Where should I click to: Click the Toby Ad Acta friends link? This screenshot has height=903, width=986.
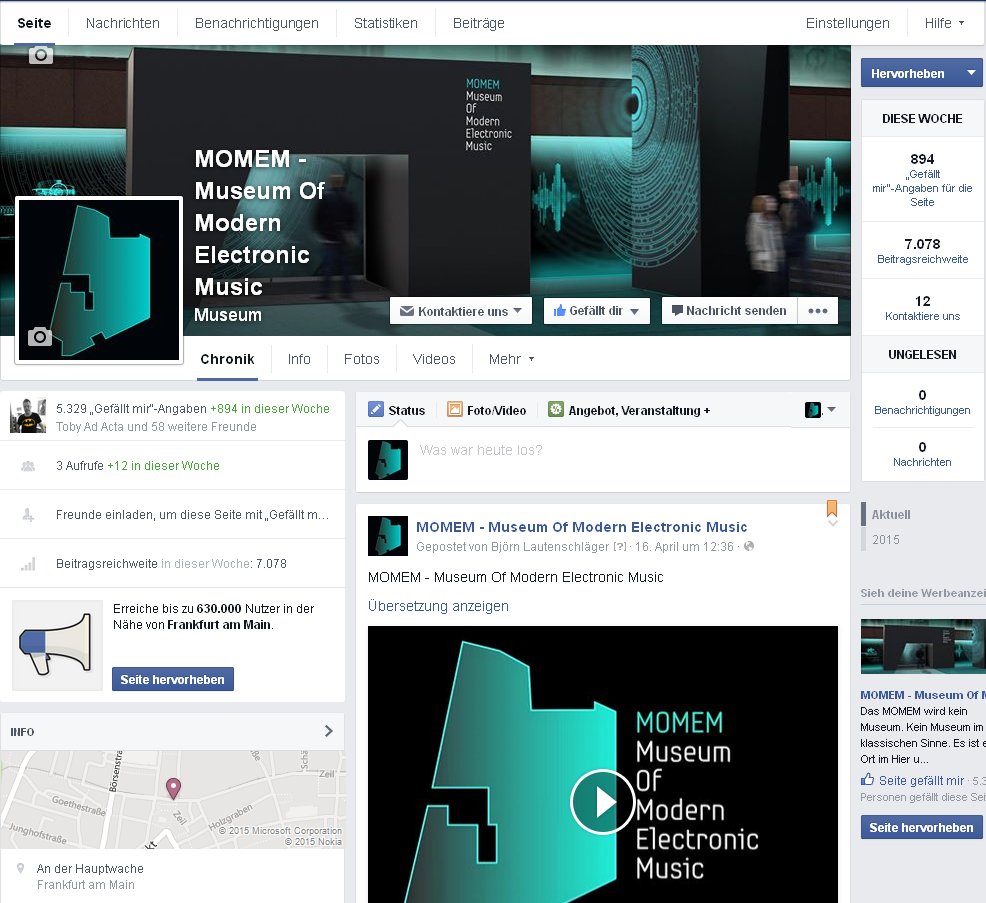point(156,426)
